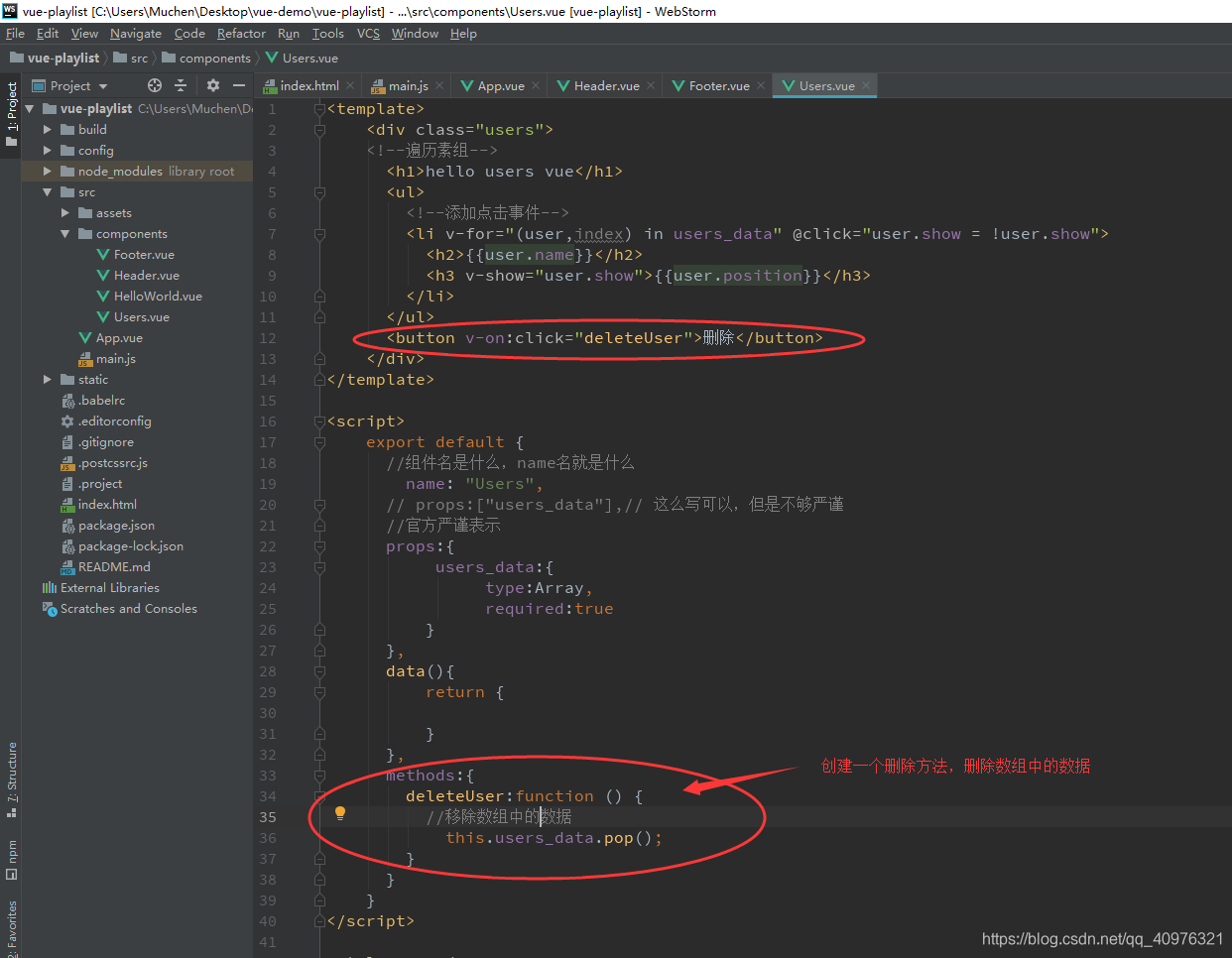Close the Footer.vue tab
The height and width of the screenshot is (958, 1232).
[761, 85]
